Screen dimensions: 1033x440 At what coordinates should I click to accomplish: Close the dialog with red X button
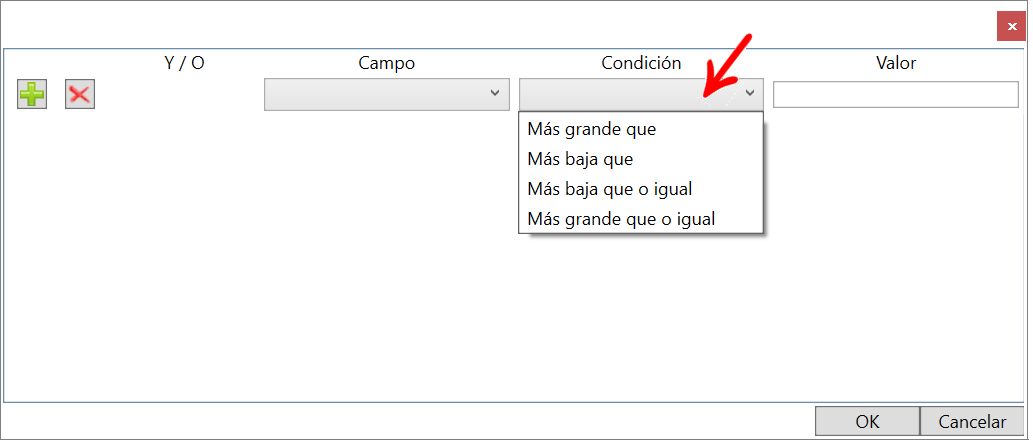pyautogui.click(x=1011, y=26)
